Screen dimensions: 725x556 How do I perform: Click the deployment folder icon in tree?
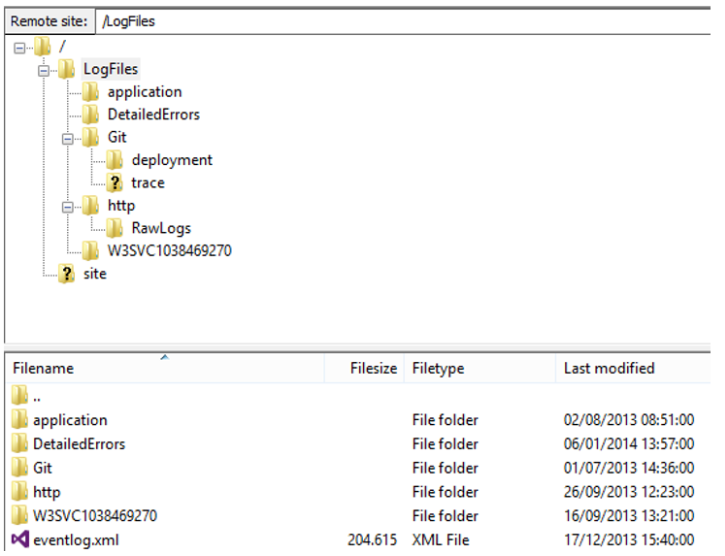click(115, 160)
